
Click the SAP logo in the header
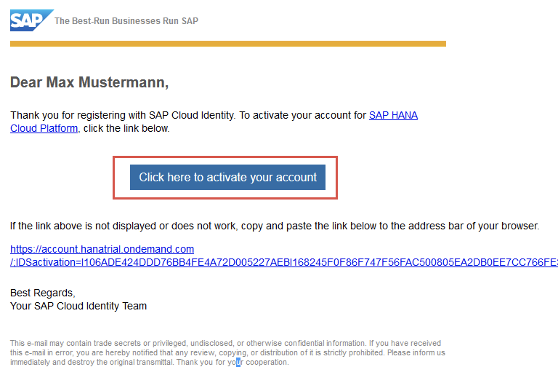pyautogui.click(x=31, y=20)
